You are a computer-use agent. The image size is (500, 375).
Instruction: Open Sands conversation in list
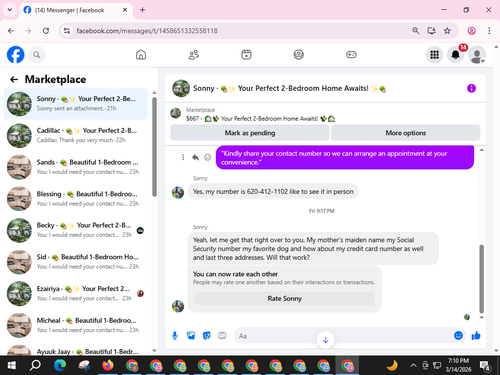tap(75, 167)
